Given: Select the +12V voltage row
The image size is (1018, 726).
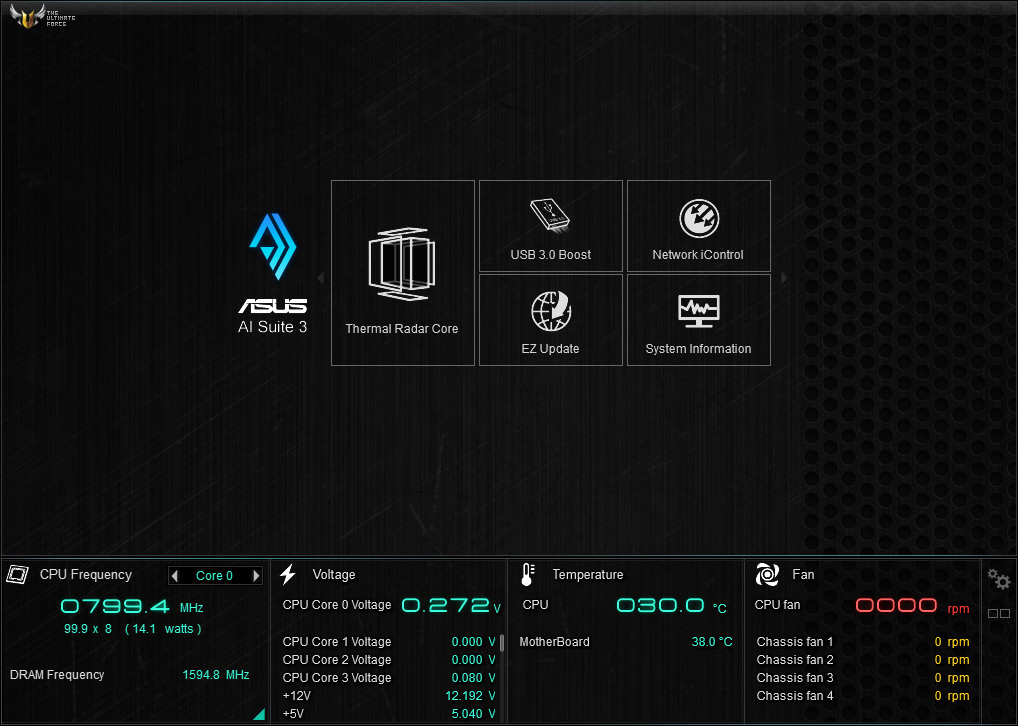Looking at the screenshot, I should point(389,696).
